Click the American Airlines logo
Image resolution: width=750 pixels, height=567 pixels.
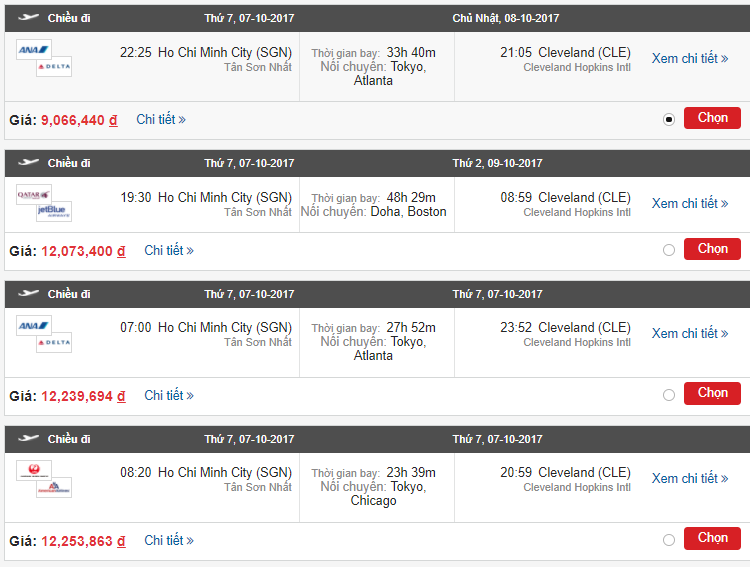click(54, 487)
